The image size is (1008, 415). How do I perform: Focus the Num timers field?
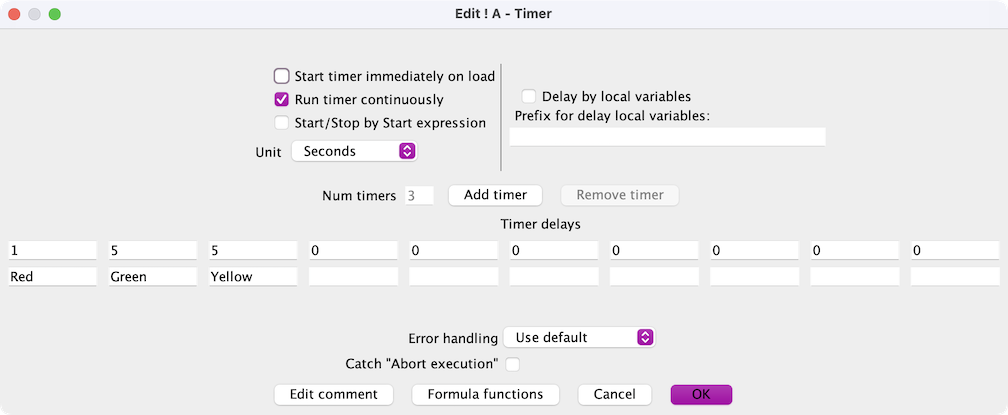(x=419, y=195)
